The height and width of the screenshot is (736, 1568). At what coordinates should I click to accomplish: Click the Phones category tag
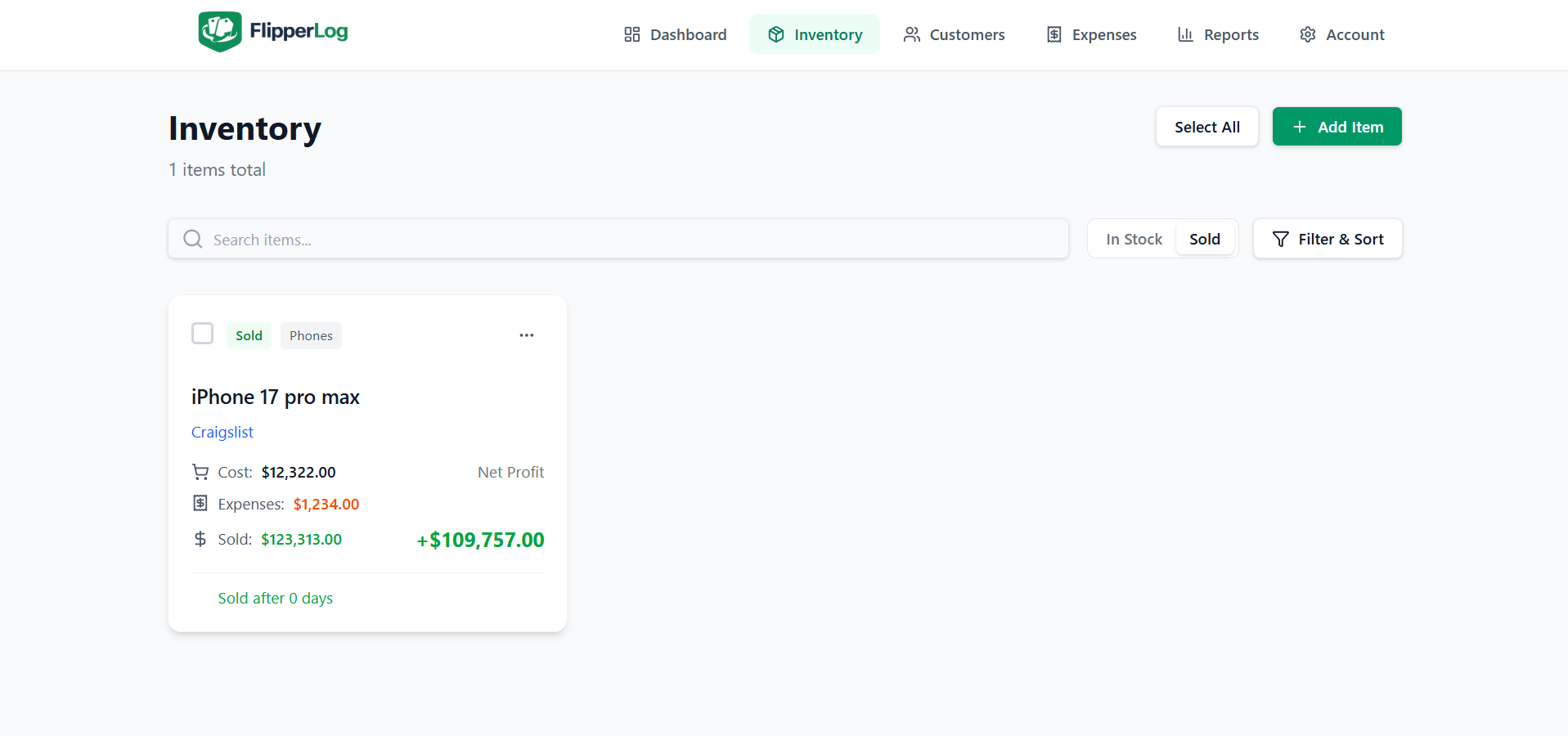(311, 335)
